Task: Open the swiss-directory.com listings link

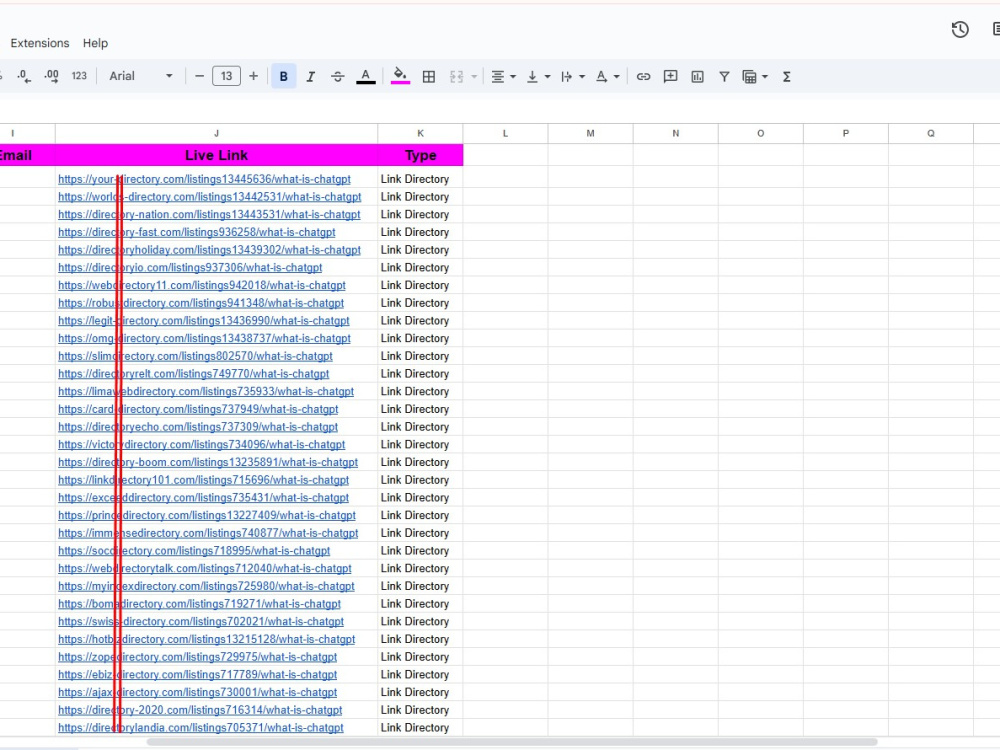Action: click(x=201, y=621)
